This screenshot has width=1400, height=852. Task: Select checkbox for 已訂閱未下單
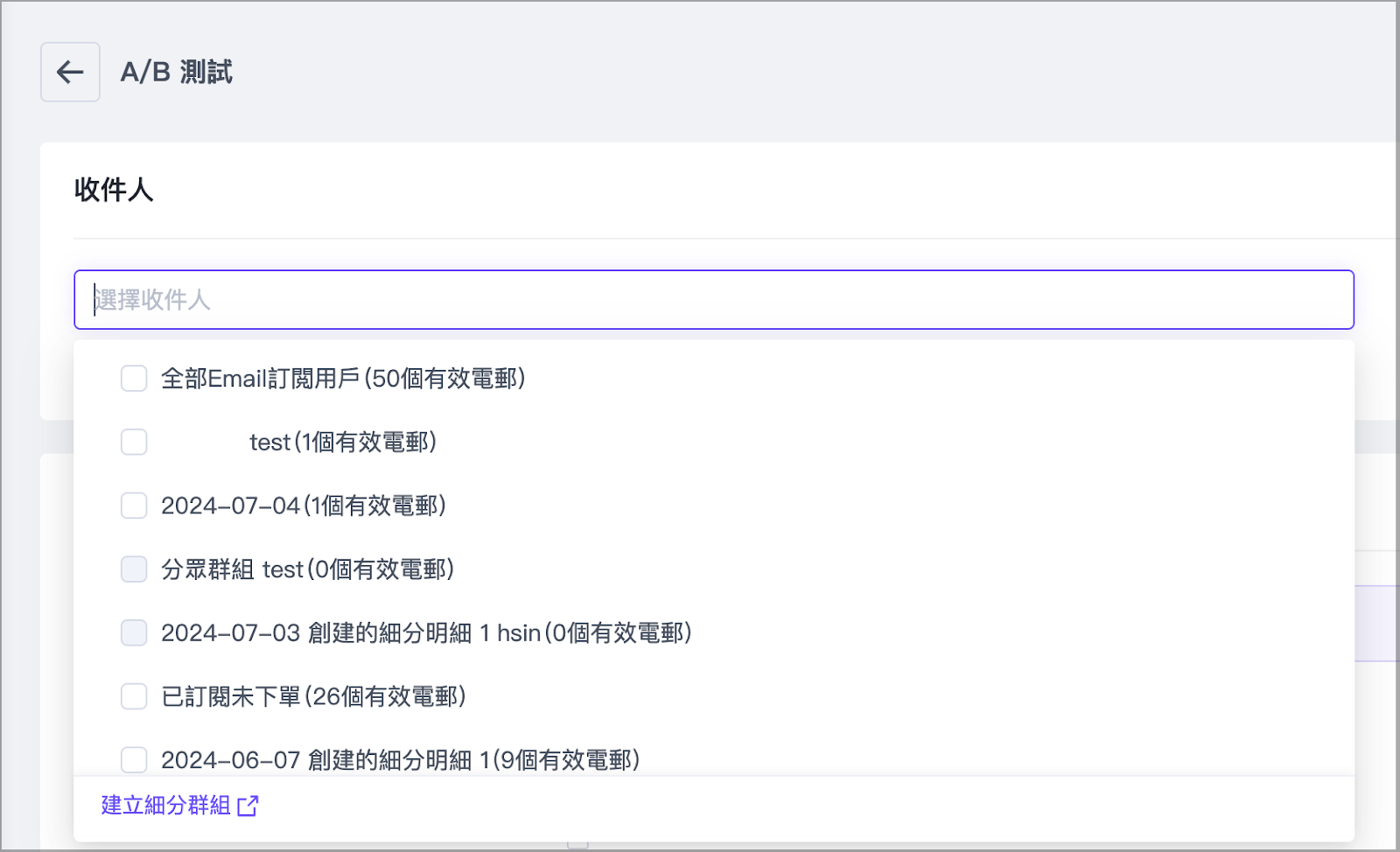pyautogui.click(x=134, y=696)
